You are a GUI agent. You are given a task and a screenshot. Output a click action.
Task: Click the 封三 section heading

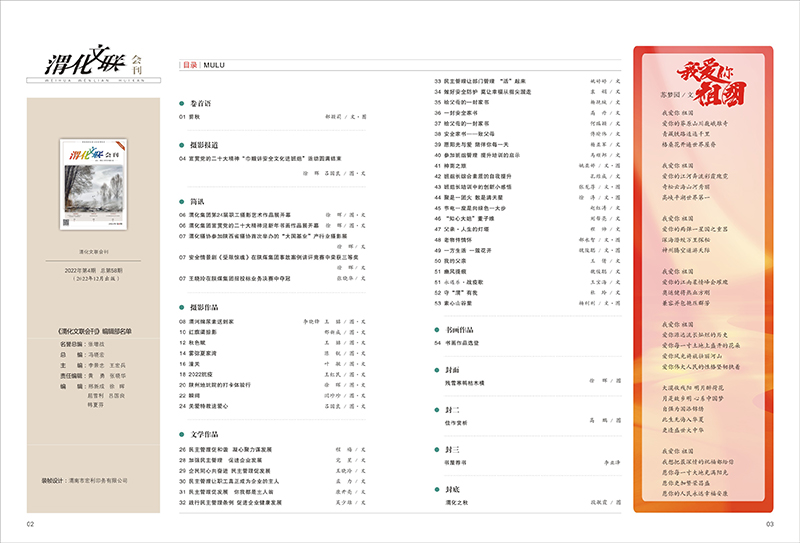point(452,449)
